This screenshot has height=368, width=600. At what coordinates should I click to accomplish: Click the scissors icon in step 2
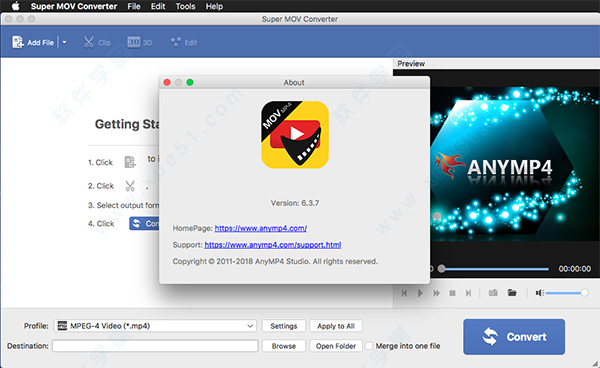coord(130,186)
